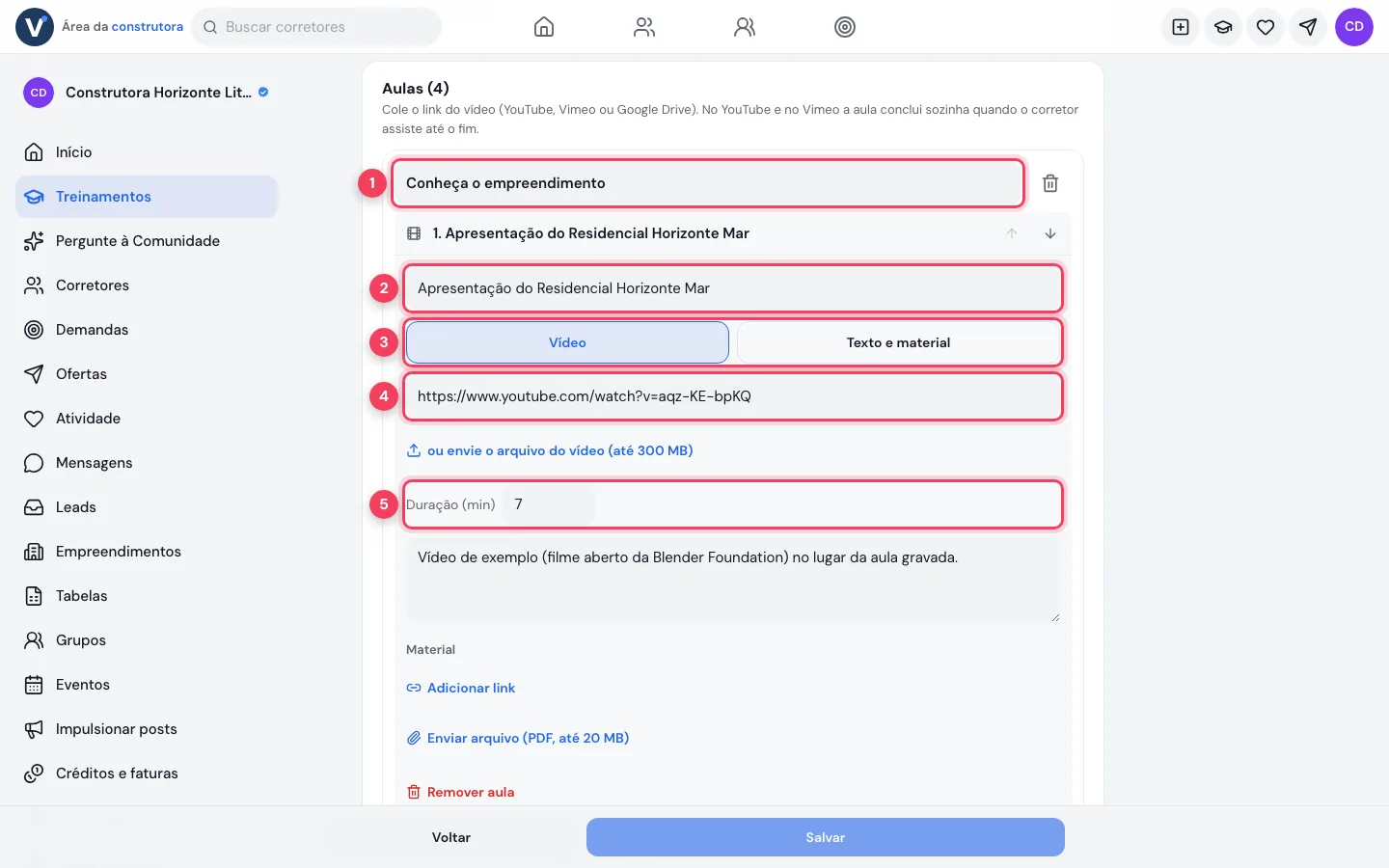Viewport: 1389px width, 868px height.
Task: Click the paper plane icon at top right
Action: 1308,27
